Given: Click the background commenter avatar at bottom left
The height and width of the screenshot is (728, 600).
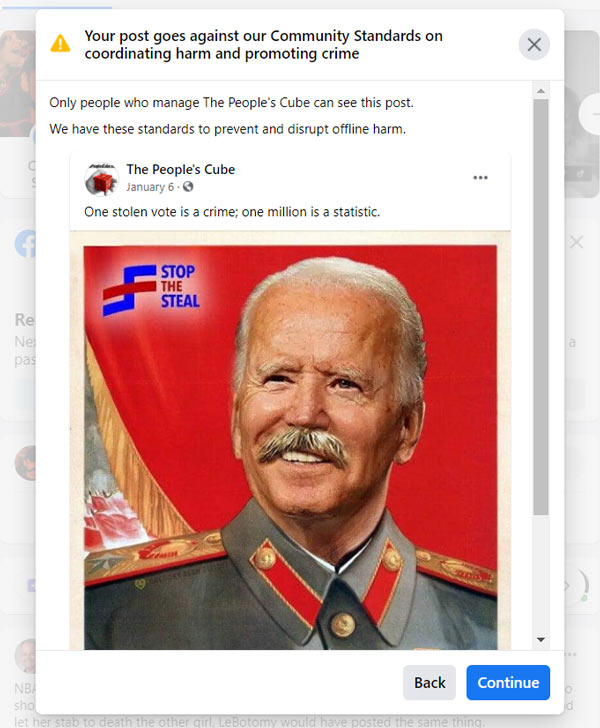Looking at the screenshot, I should [x=25, y=656].
